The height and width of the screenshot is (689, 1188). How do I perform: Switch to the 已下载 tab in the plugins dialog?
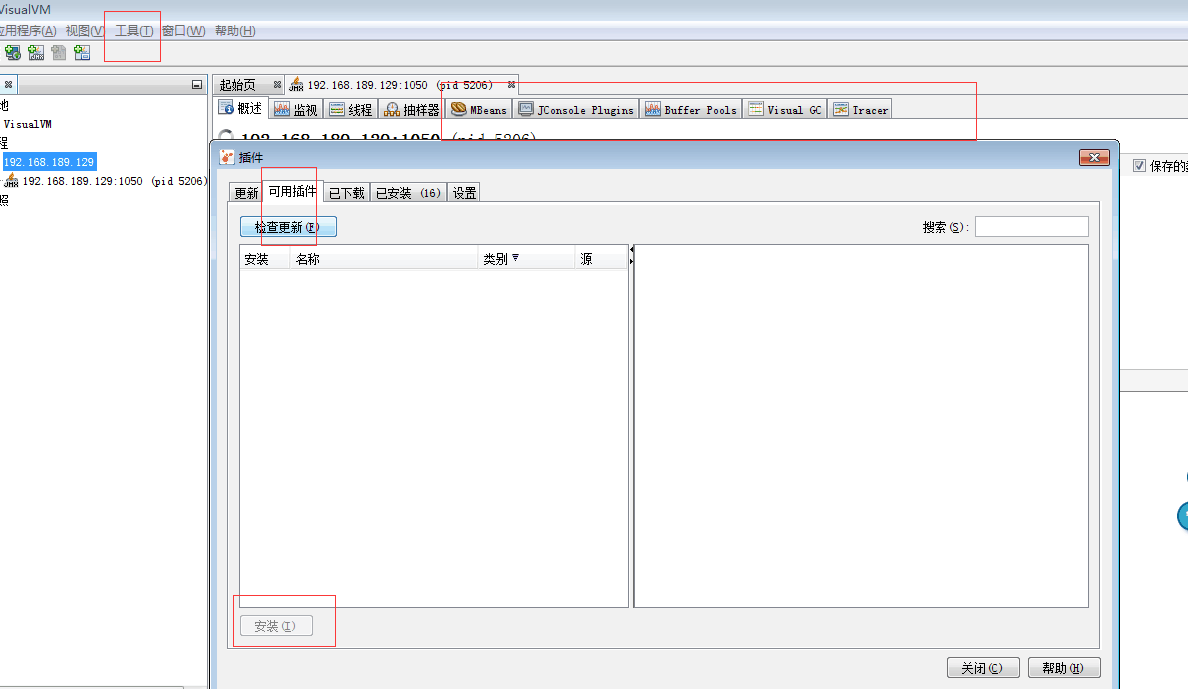point(346,193)
